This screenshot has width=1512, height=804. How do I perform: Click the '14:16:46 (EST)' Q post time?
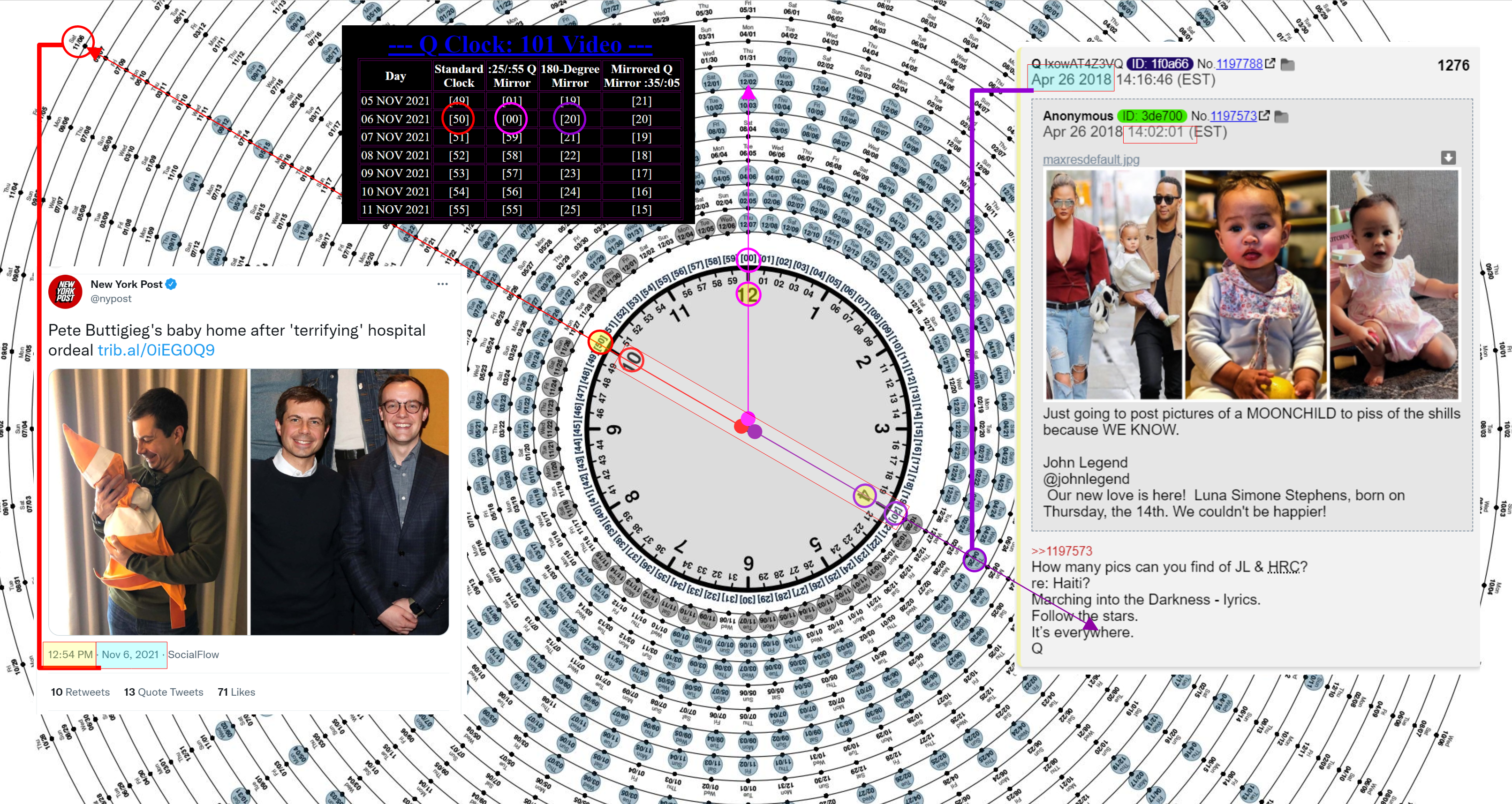point(1165,79)
